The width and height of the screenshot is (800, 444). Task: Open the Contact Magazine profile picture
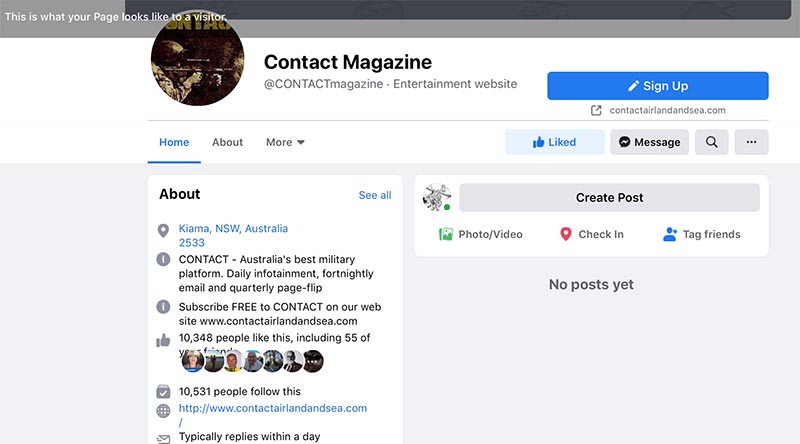(x=197, y=59)
